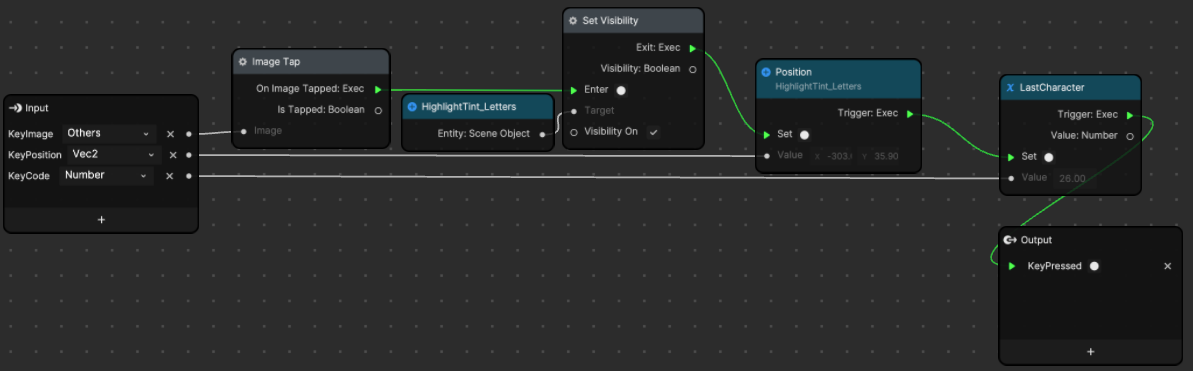Click the Is Tapped Boolean output port
Screen dimensions: 1193x371
pos(378,109)
